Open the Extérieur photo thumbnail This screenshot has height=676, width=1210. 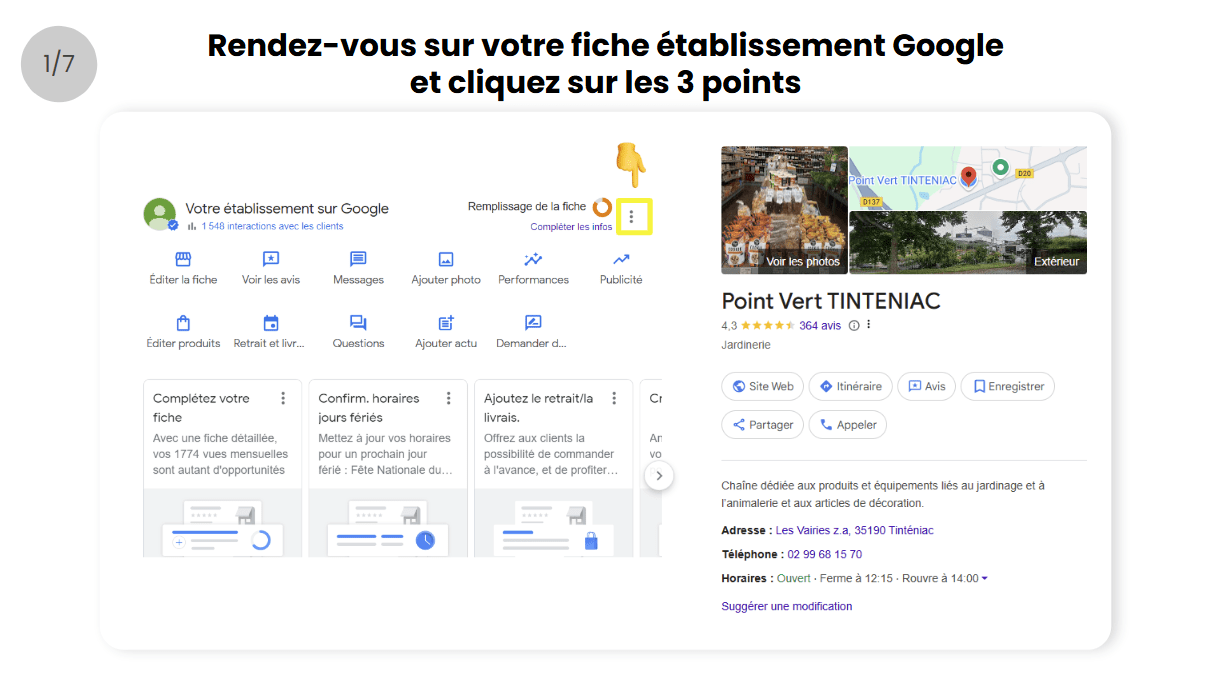[x=968, y=243]
